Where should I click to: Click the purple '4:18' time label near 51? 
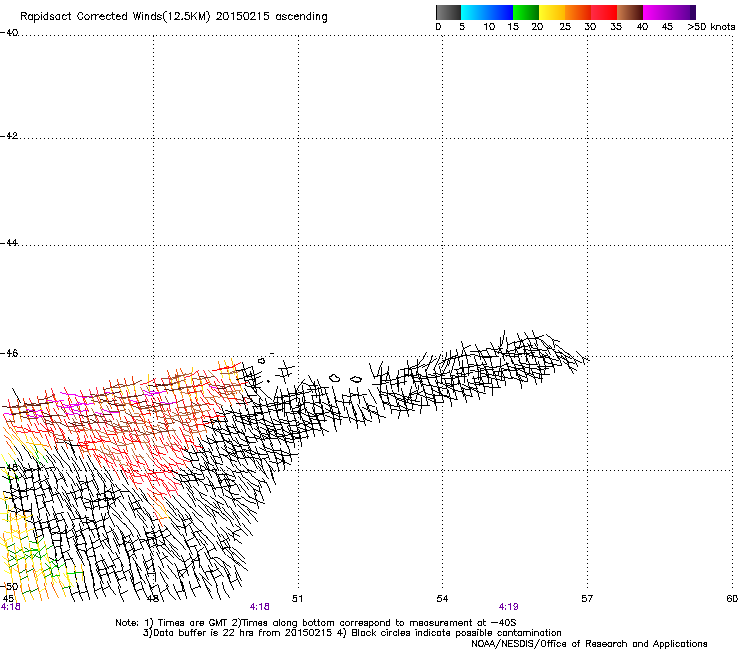coord(260,607)
